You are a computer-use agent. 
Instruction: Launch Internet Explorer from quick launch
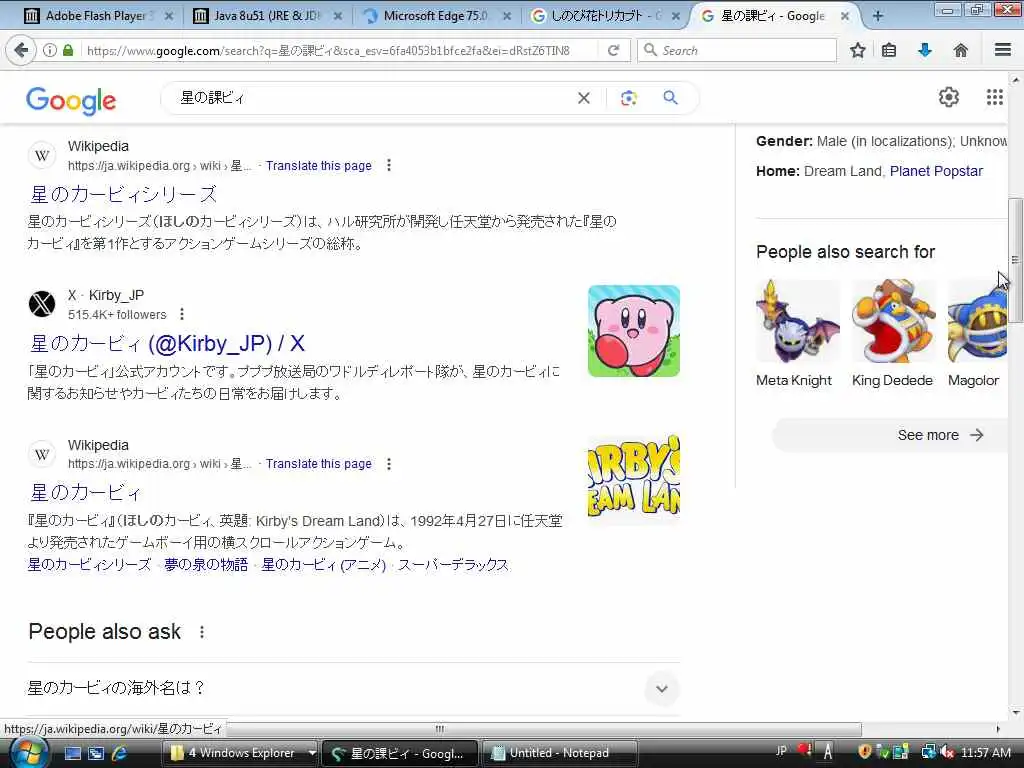(x=120, y=753)
